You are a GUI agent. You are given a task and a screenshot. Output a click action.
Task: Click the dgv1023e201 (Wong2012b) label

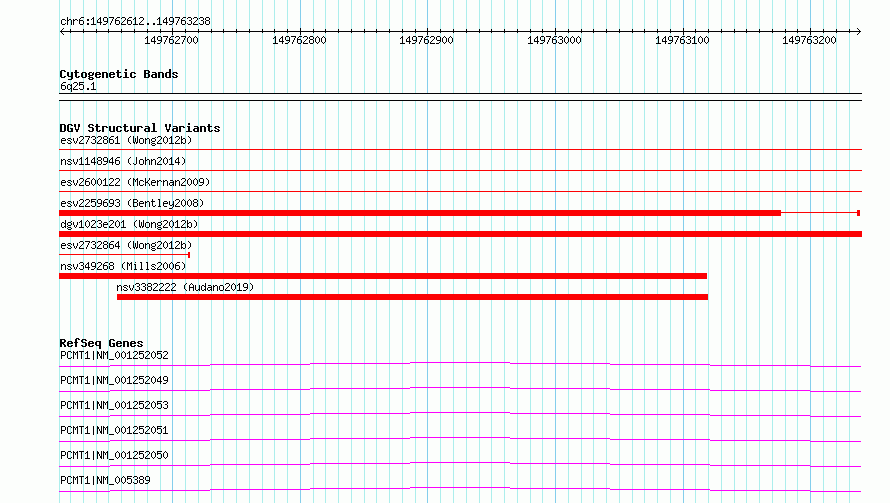pos(129,224)
